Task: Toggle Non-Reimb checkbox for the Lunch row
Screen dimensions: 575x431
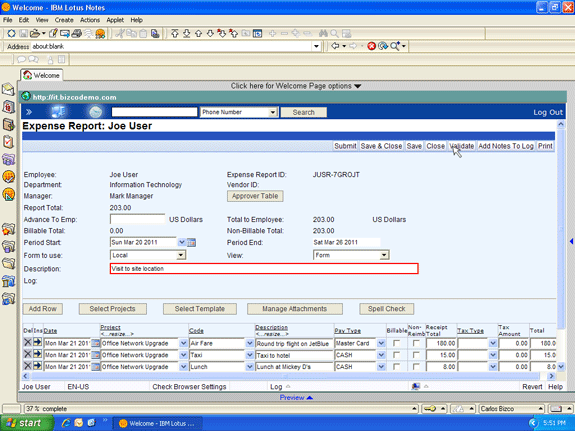Action: pos(416,367)
